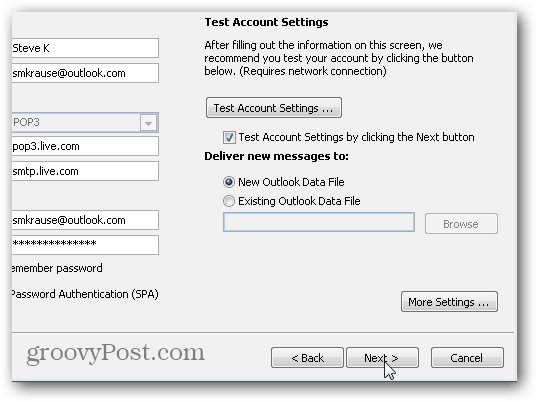Viewport: 537px width, 402px height.
Task: Cancel the account setup wizard
Action: 467,358
